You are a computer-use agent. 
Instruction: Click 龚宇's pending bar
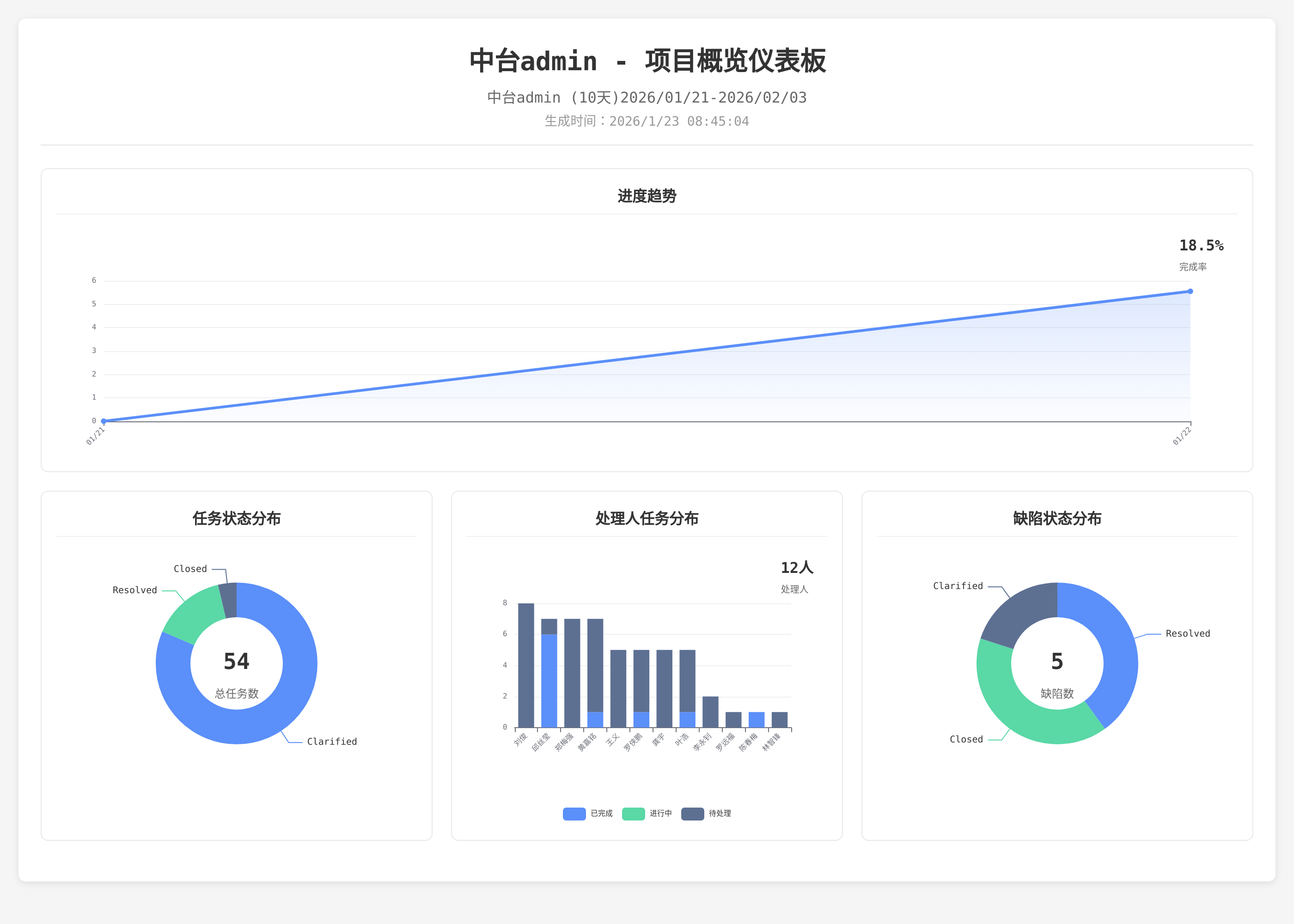point(664,688)
